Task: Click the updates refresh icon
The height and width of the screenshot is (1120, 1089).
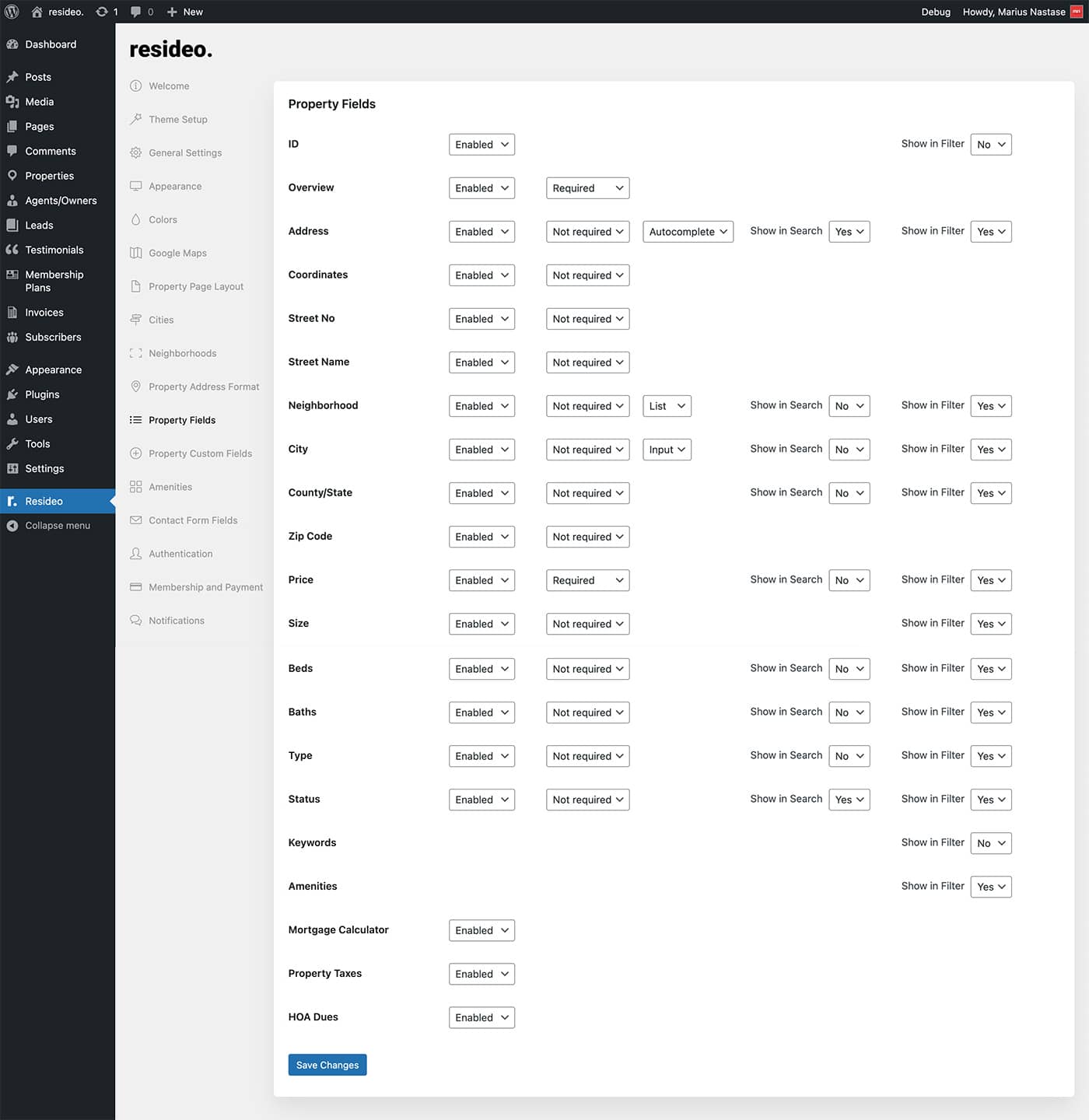Action: coord(102,12)
